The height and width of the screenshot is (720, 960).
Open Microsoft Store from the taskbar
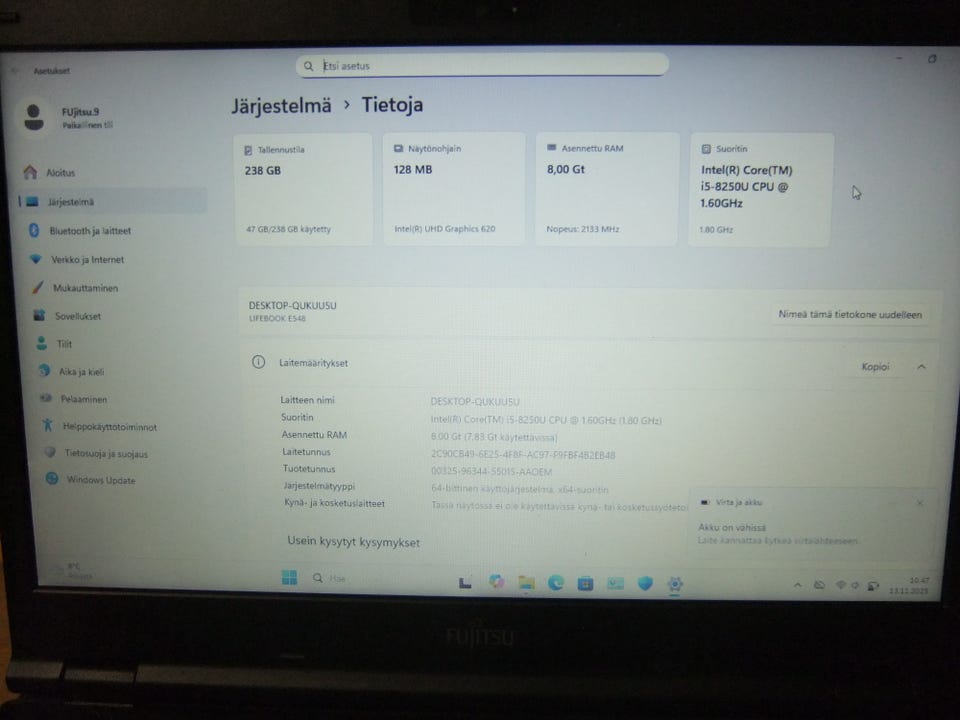click(585, 583)
